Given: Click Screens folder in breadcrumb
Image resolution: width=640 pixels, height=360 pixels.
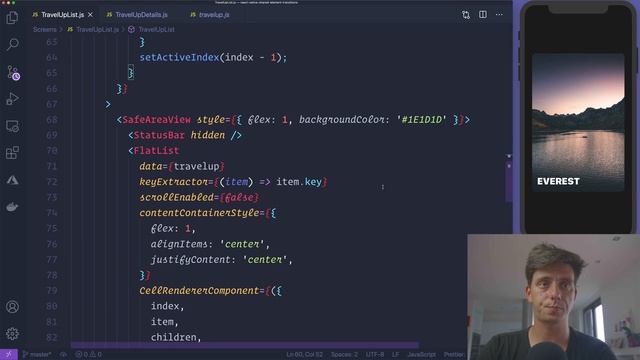Looking at the screenshot, I should (x=44, y=29).
